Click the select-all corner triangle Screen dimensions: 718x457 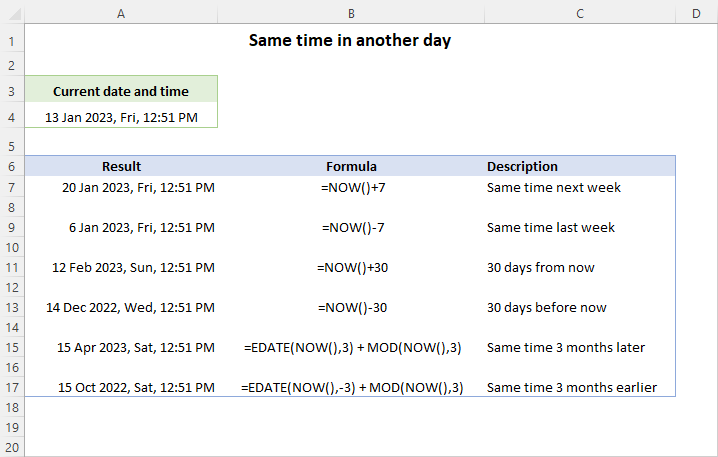coord(12,13)
